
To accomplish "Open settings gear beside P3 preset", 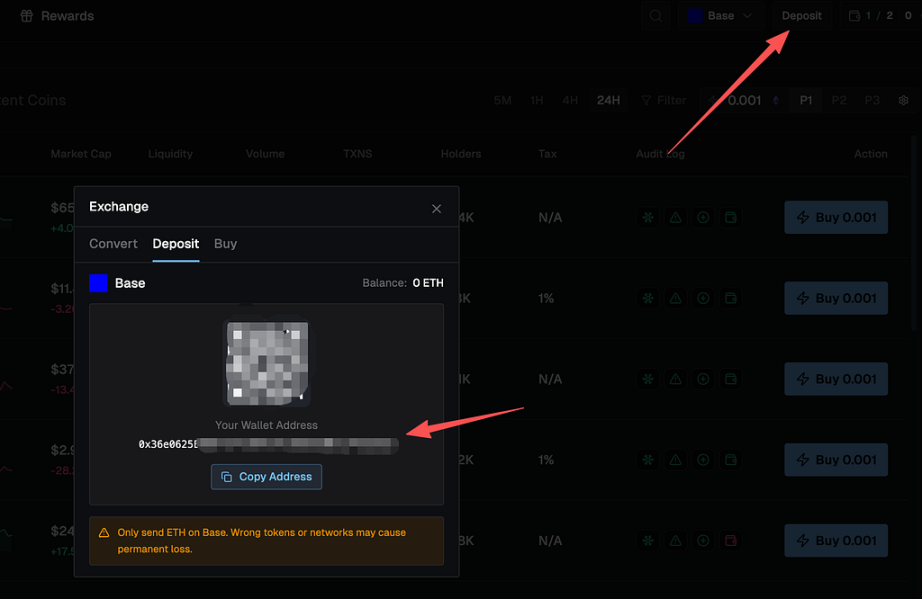I will (903, 101).
